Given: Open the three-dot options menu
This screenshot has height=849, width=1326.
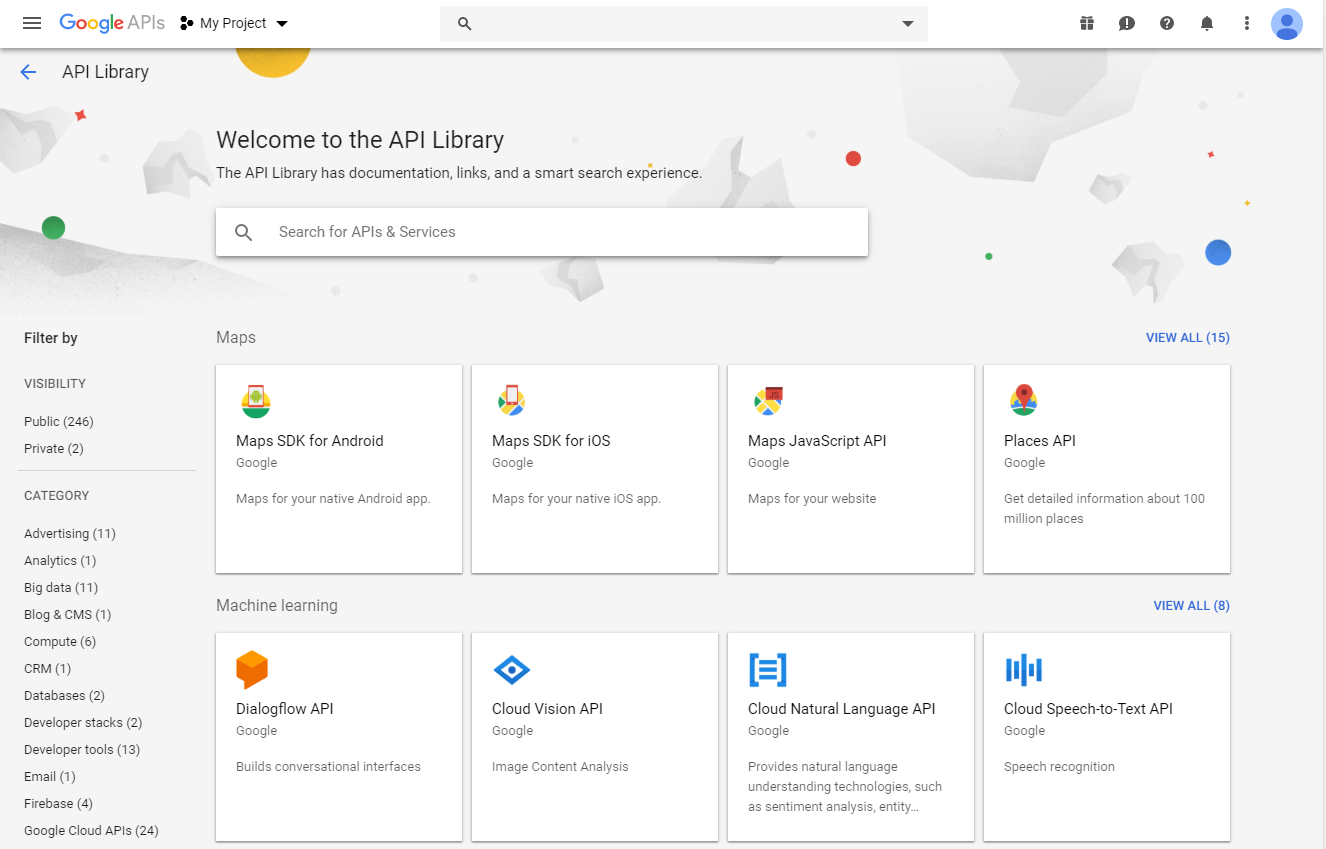Looking at the screenshot, I should [x=1247, y=22].
